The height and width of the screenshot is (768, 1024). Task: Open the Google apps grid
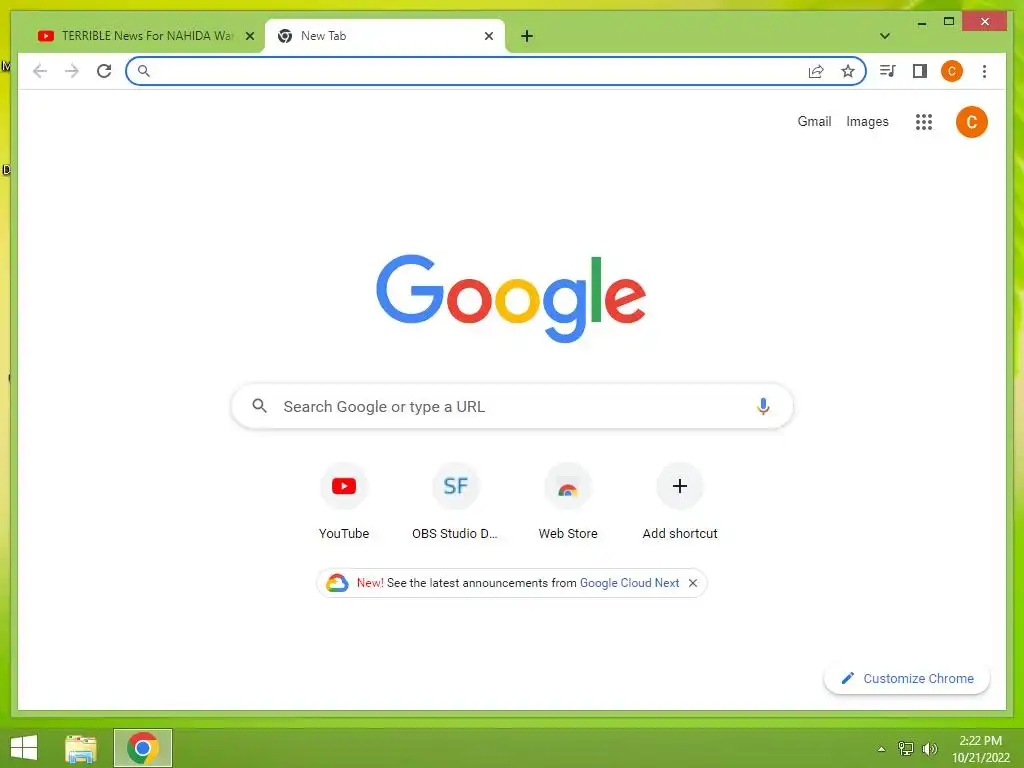point(923,121)
